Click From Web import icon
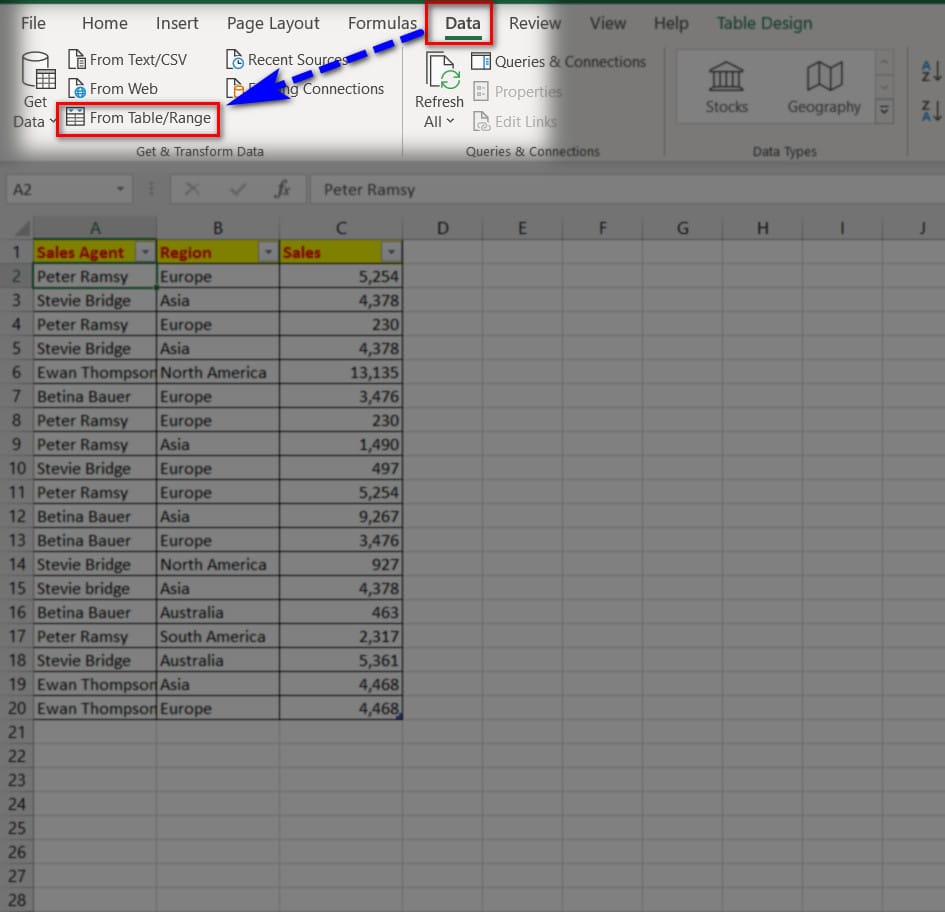The image size is (945, 912). (77, 89)
